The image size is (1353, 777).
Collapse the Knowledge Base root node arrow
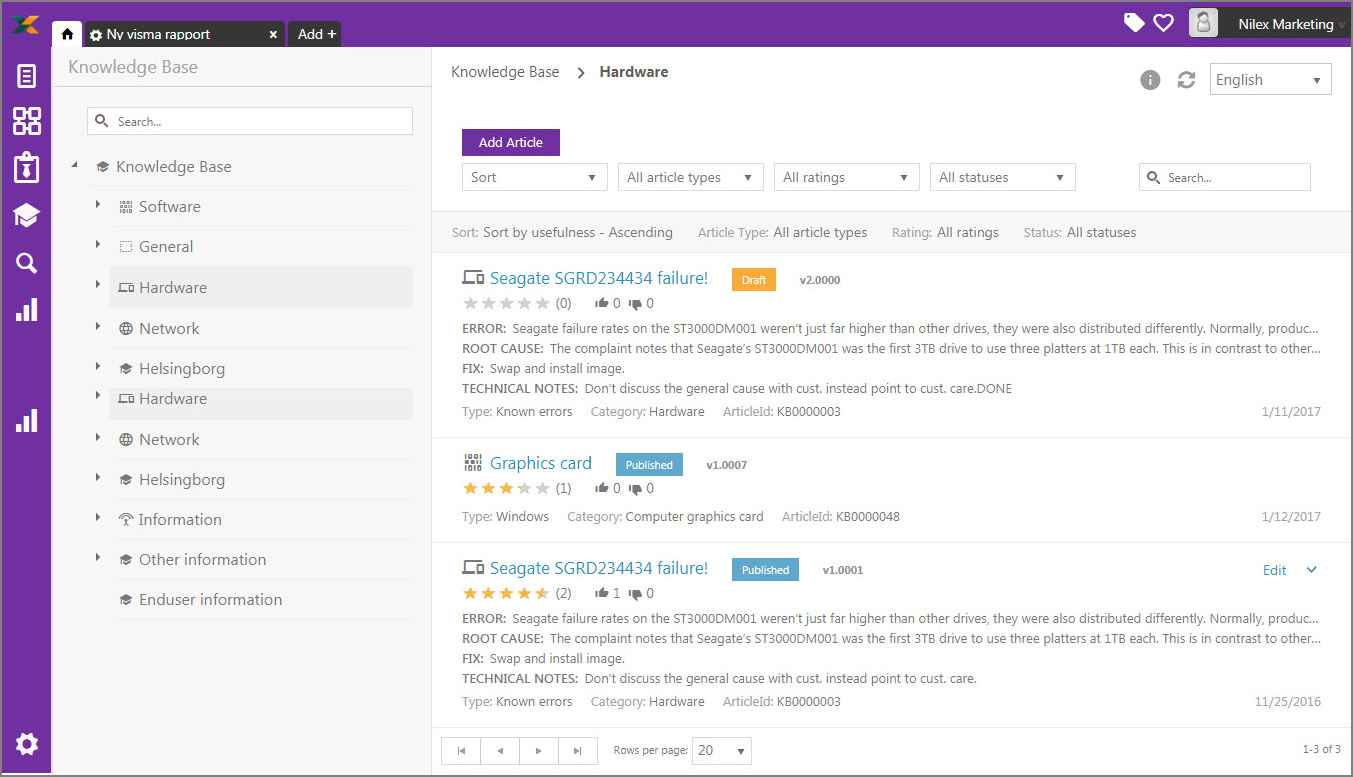(x=75, y=166)
